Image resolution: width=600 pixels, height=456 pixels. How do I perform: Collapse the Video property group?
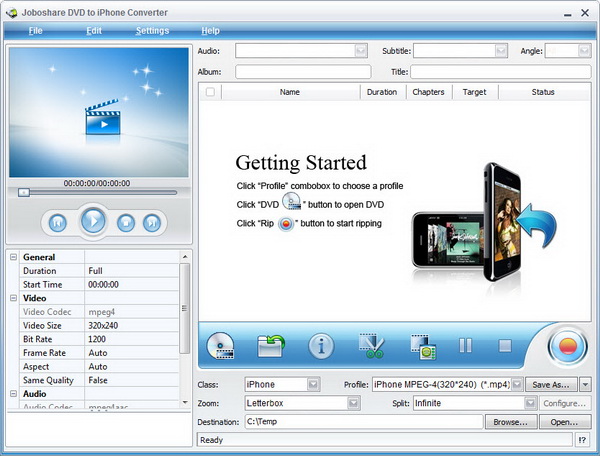14,298
